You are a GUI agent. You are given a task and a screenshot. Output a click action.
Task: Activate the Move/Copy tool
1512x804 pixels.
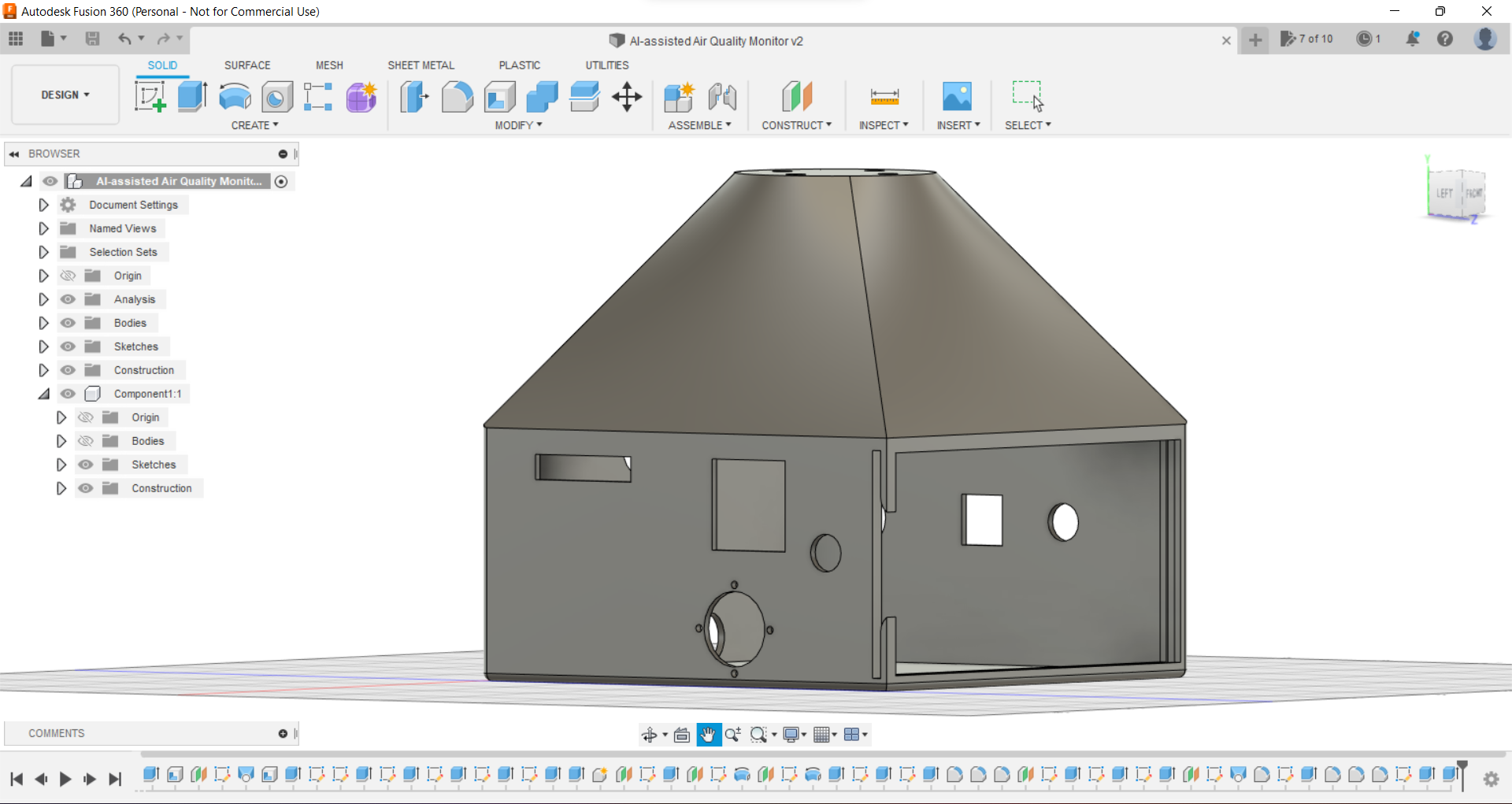(627, 97)
